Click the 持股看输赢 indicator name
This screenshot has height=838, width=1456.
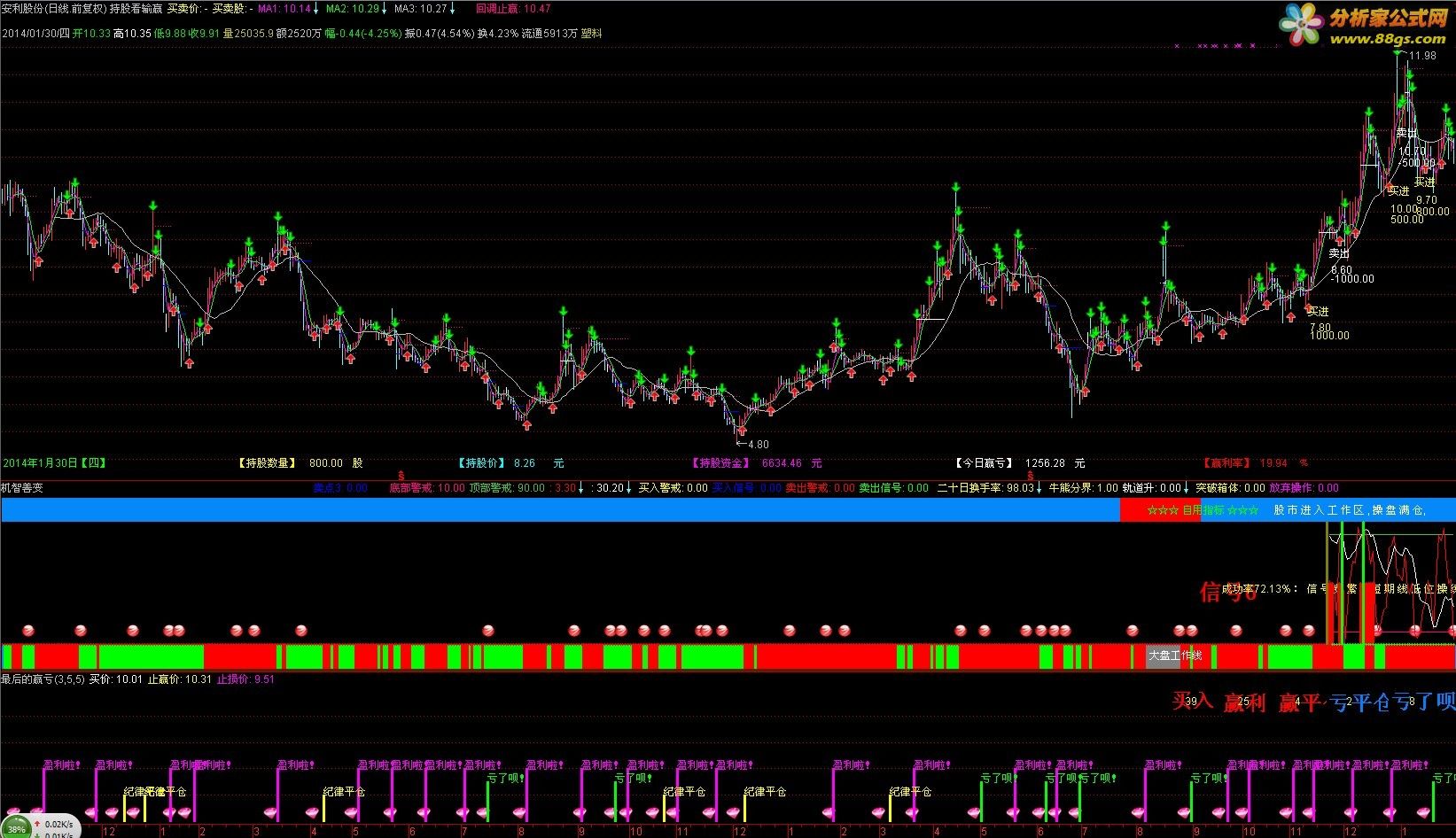[136, 9]
